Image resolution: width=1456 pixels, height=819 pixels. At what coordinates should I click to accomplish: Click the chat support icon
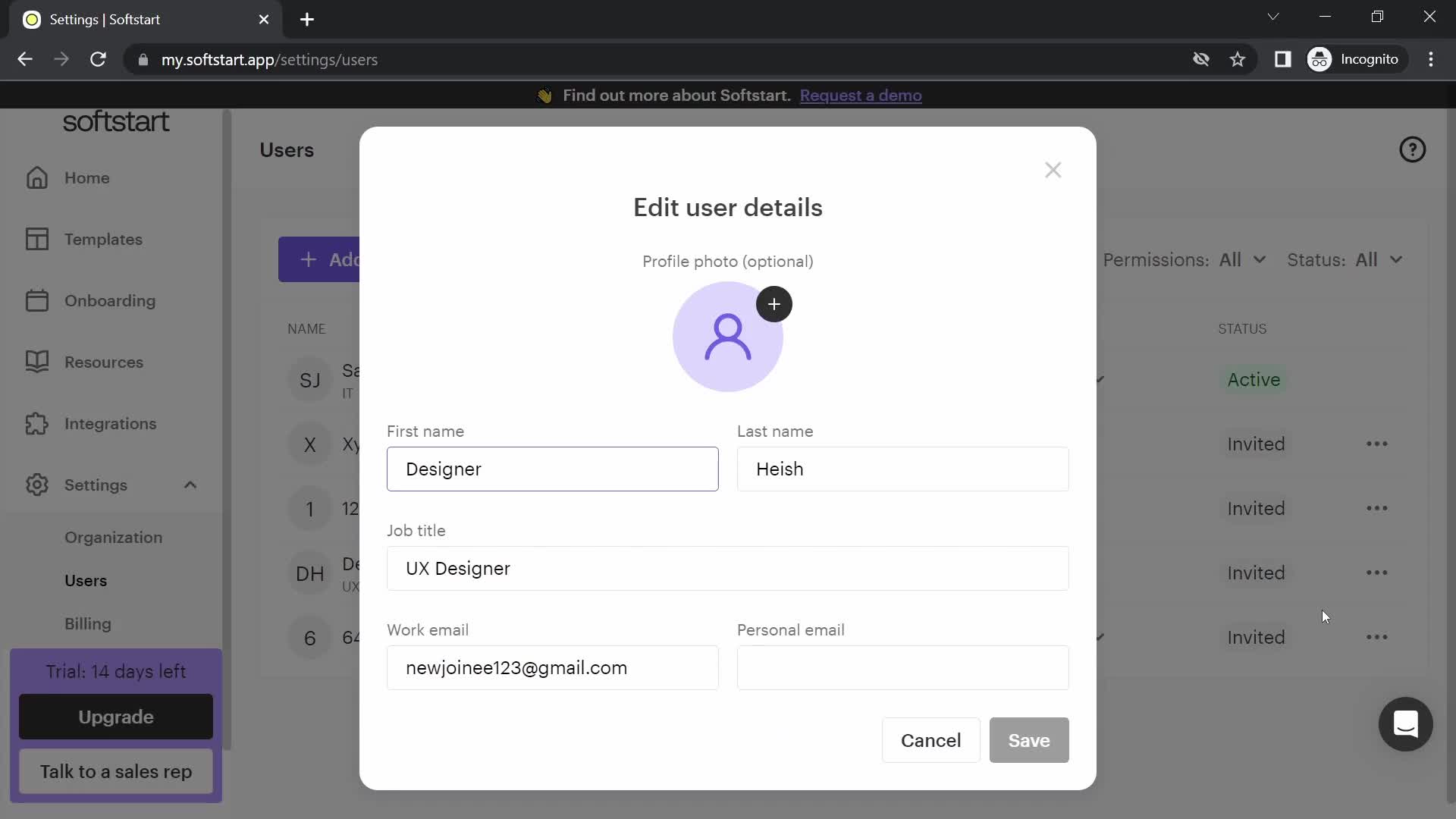pos(1405,723)
